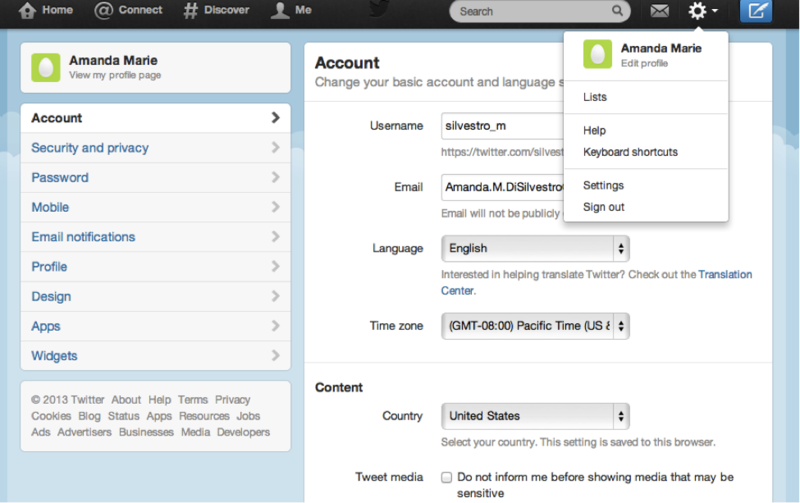Toggle the gear settings menu
This screenshot has height=503, width=800.
[703, 10]
